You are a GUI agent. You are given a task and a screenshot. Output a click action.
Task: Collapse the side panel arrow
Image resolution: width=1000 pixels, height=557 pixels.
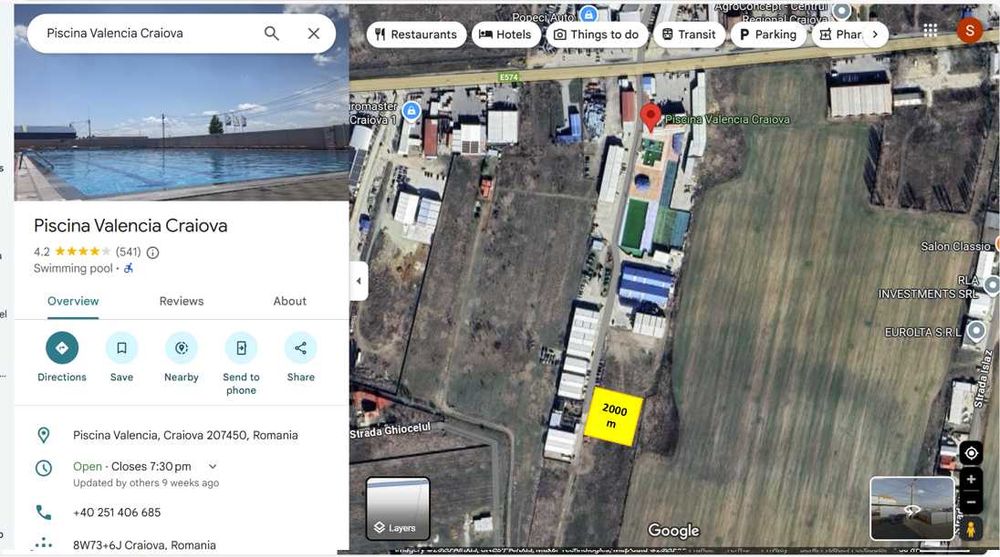point(358,281)
